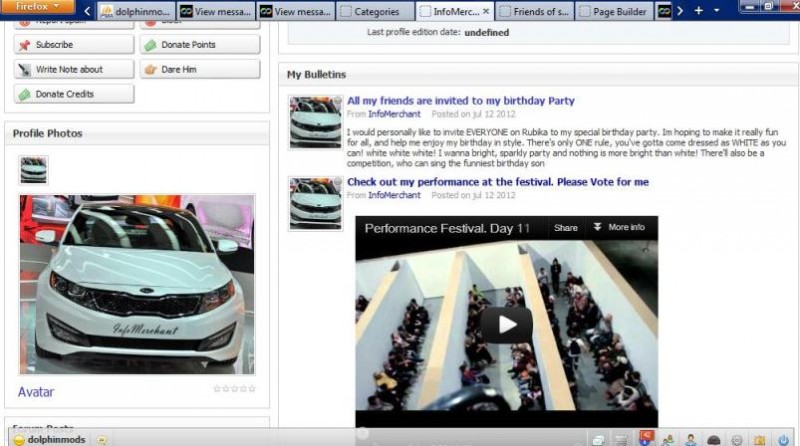Click the My Bulletins section header

pos(316,75)
